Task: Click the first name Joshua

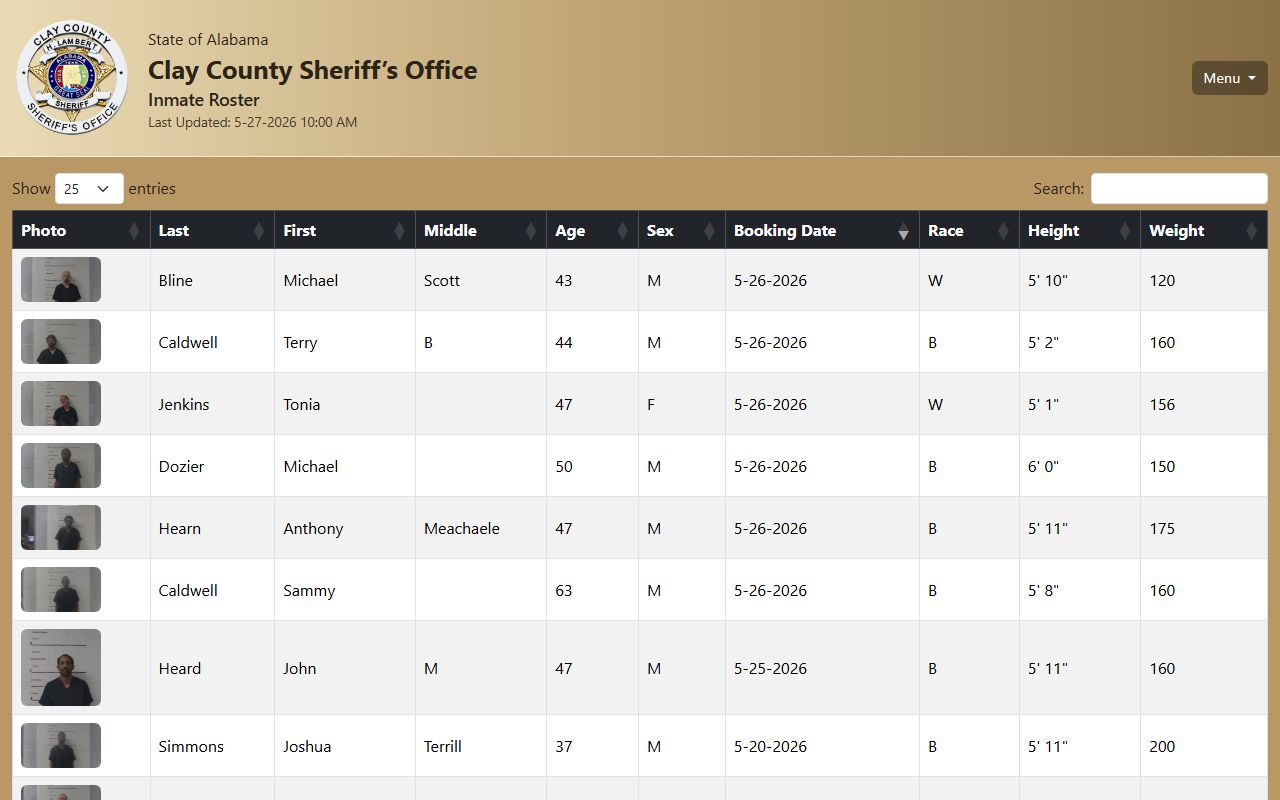Action: point(307,746)
